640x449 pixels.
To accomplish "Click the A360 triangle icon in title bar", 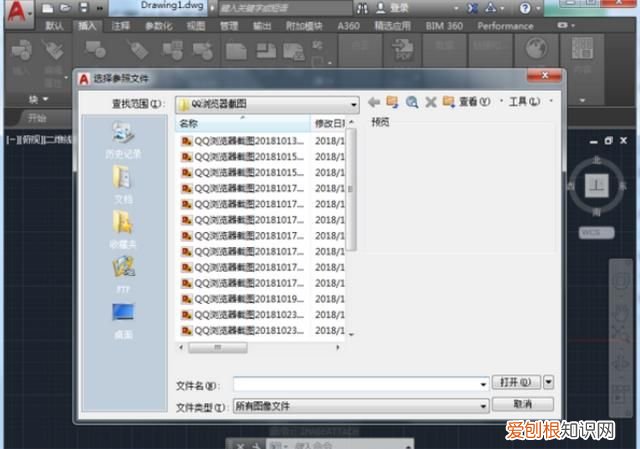I will tap(491, 8).
